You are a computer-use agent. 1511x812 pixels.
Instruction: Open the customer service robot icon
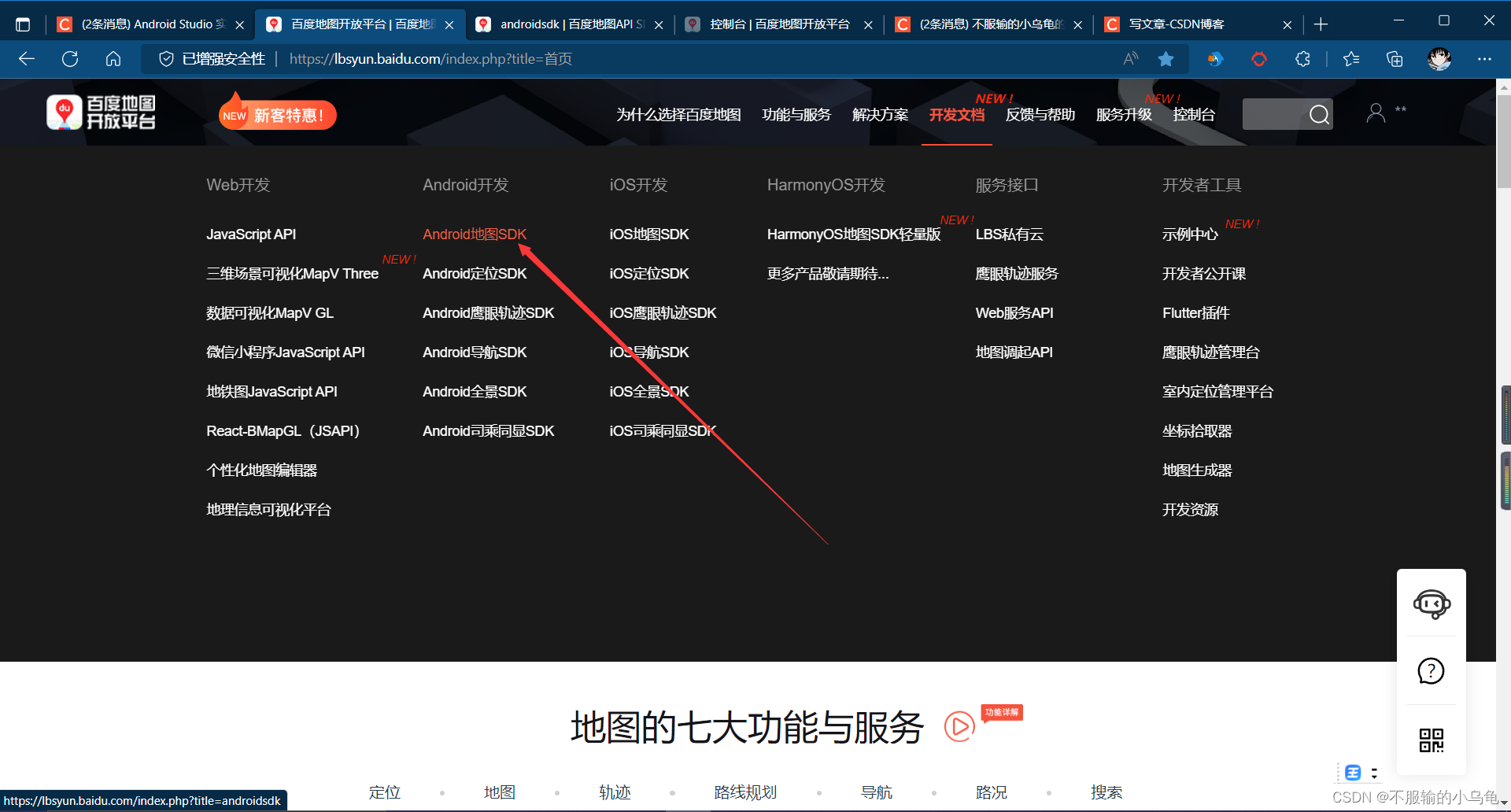click(x=1432, y=604)
